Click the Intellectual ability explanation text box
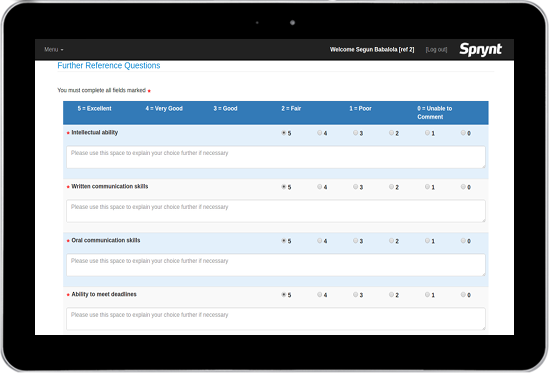This screenshot has height=374, width=549. (276, 157)
